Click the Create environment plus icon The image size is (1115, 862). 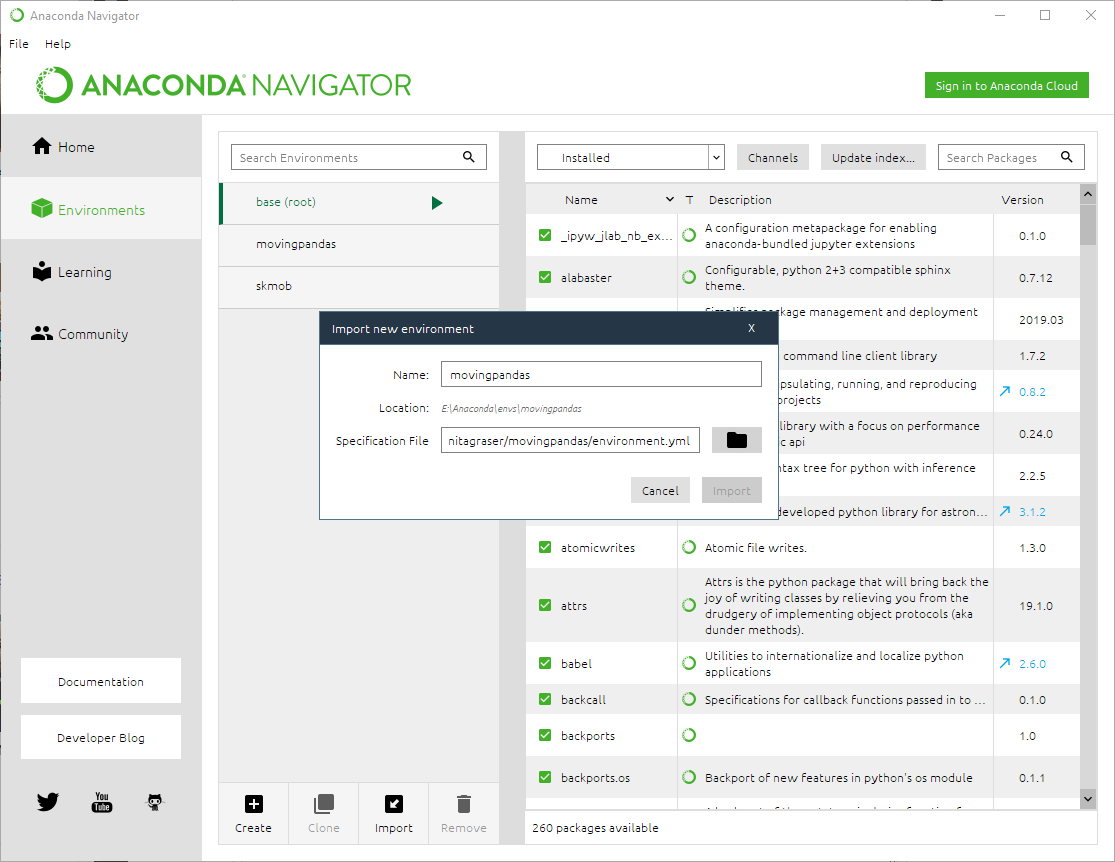[x=254, y=804]
